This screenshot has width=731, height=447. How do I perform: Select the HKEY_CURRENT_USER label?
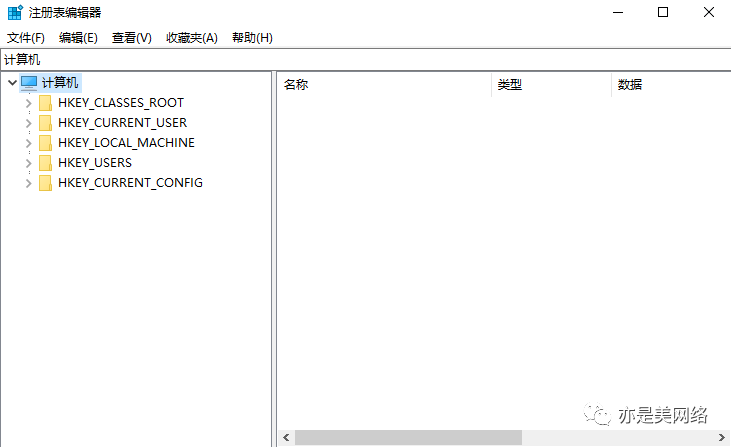[x=122, y=123]
